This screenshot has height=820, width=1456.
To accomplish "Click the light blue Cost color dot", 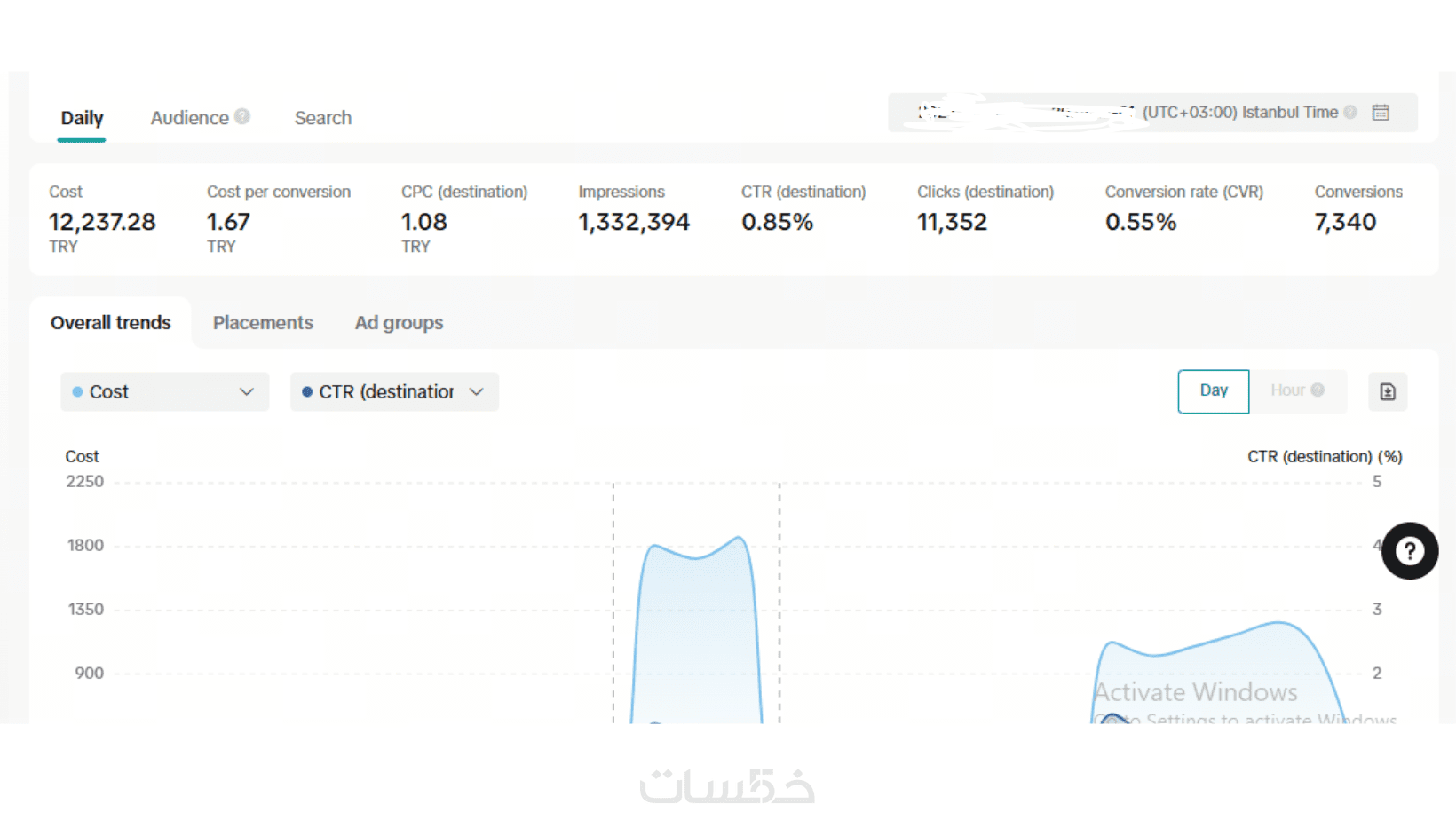I will (x=77, y=391).
